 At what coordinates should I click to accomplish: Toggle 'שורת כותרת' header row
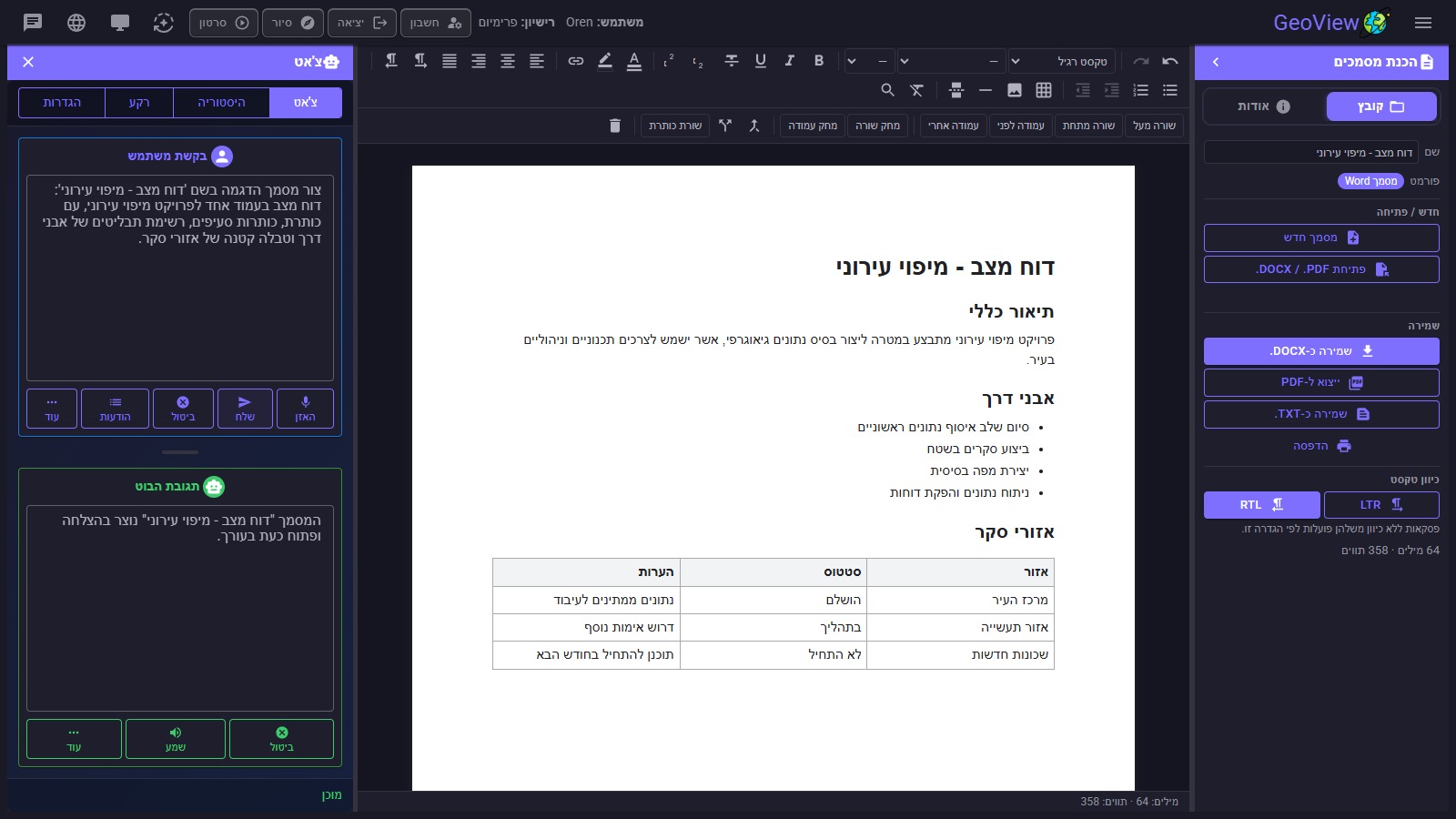point(675,126)
